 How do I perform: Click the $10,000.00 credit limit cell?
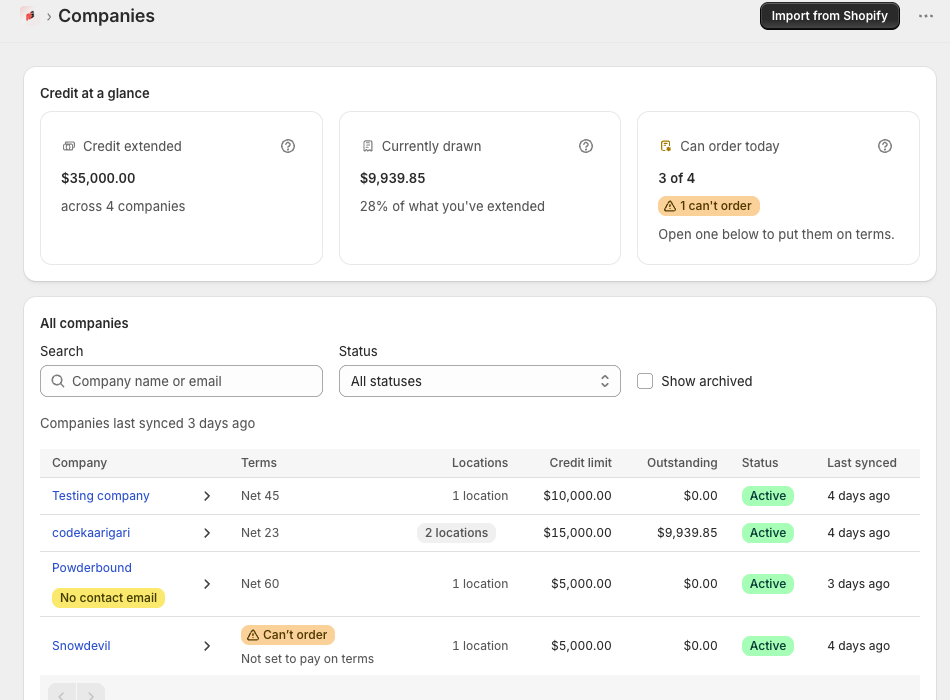(x=577, y=496)
